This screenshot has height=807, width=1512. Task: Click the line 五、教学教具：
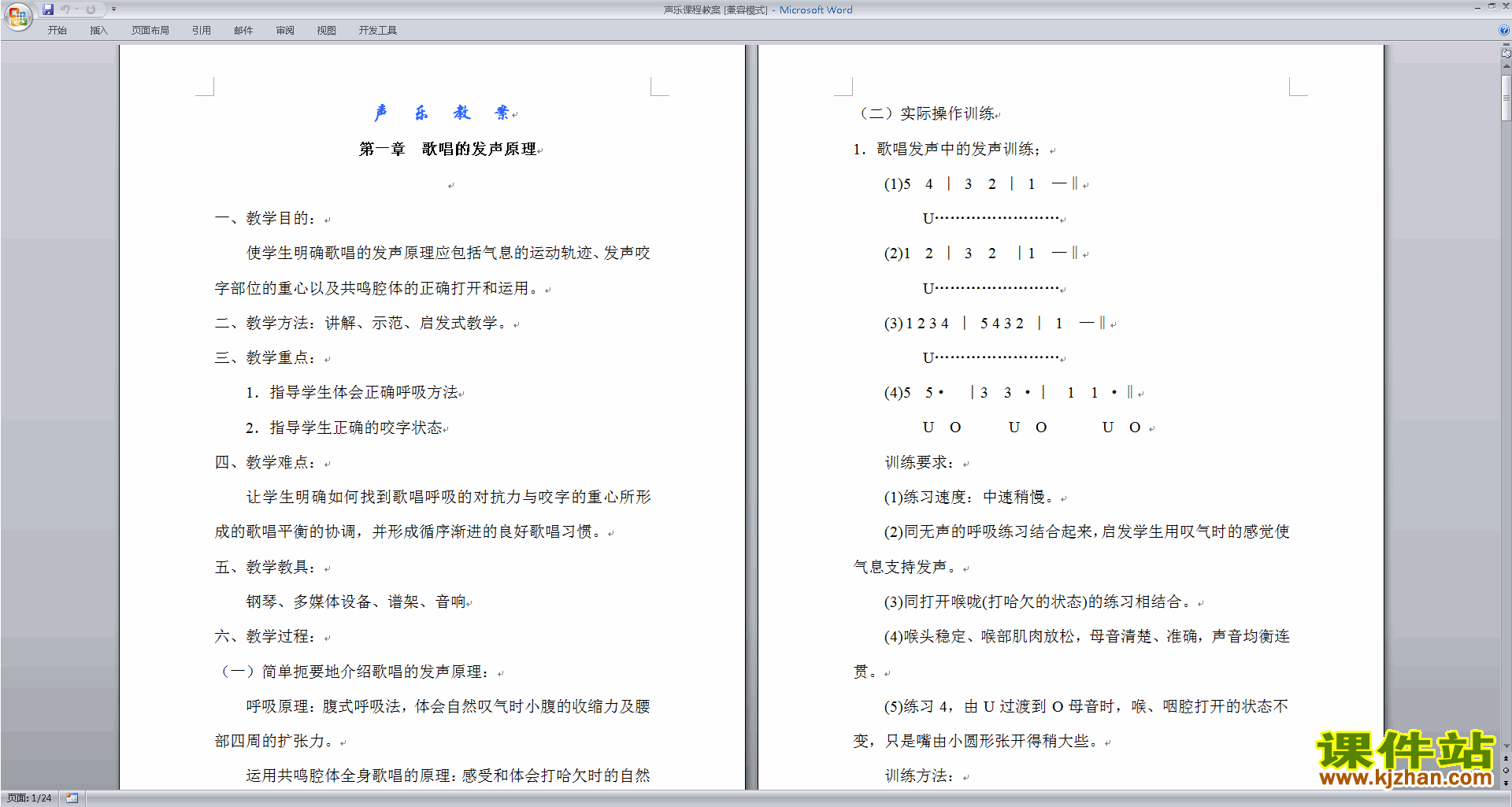(265, 567)
